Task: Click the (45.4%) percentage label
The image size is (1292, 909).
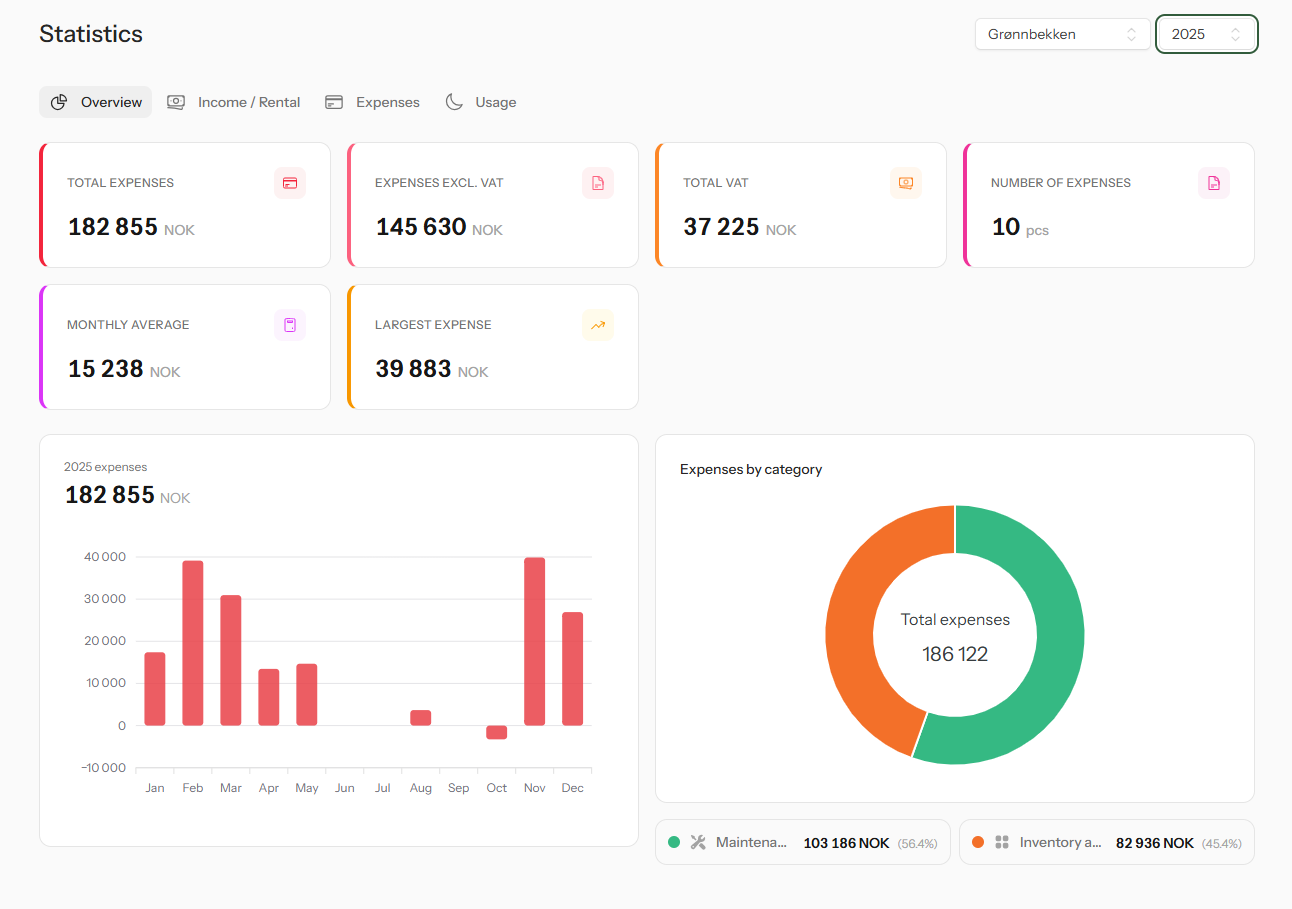Action: (x=1221, y=843)
